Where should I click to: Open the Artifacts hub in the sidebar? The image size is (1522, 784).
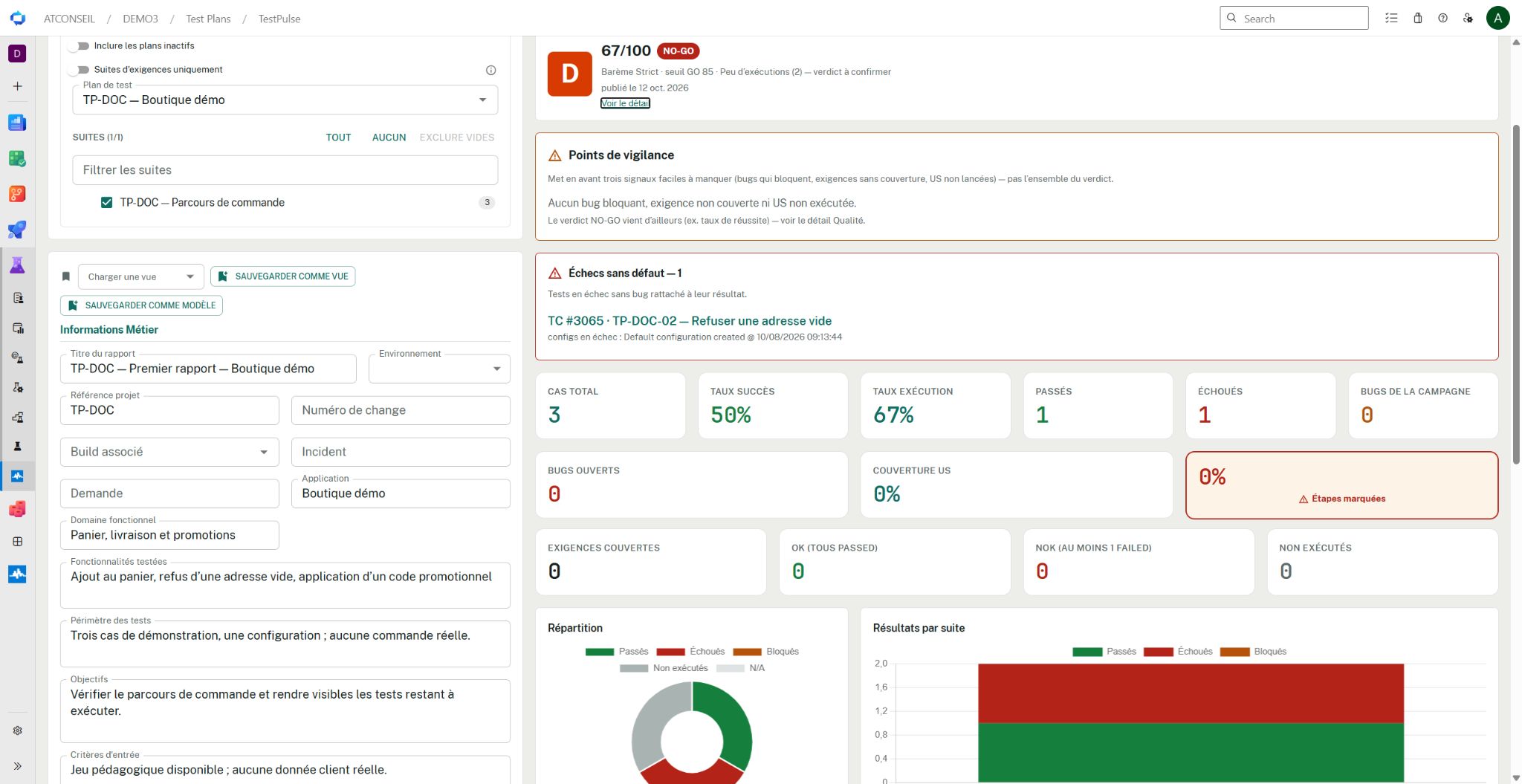pos(17,509)
